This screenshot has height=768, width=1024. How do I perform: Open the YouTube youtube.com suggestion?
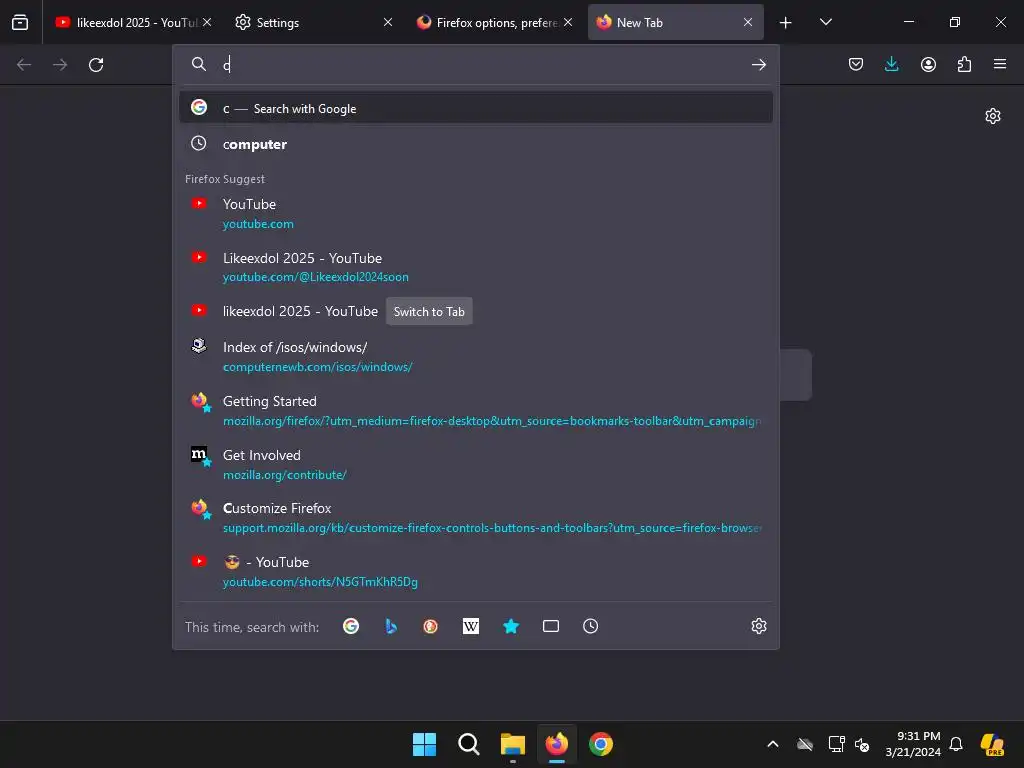pos(475,214)
